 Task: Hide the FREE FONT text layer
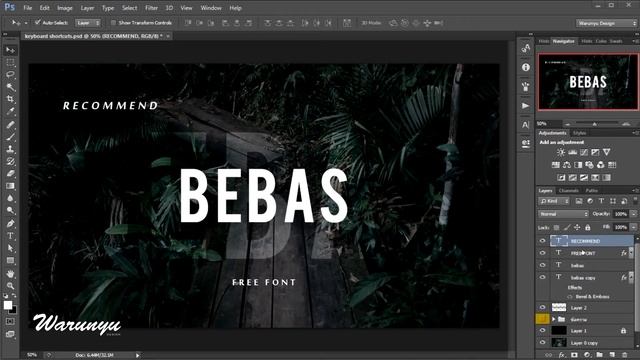coord(542,253)
